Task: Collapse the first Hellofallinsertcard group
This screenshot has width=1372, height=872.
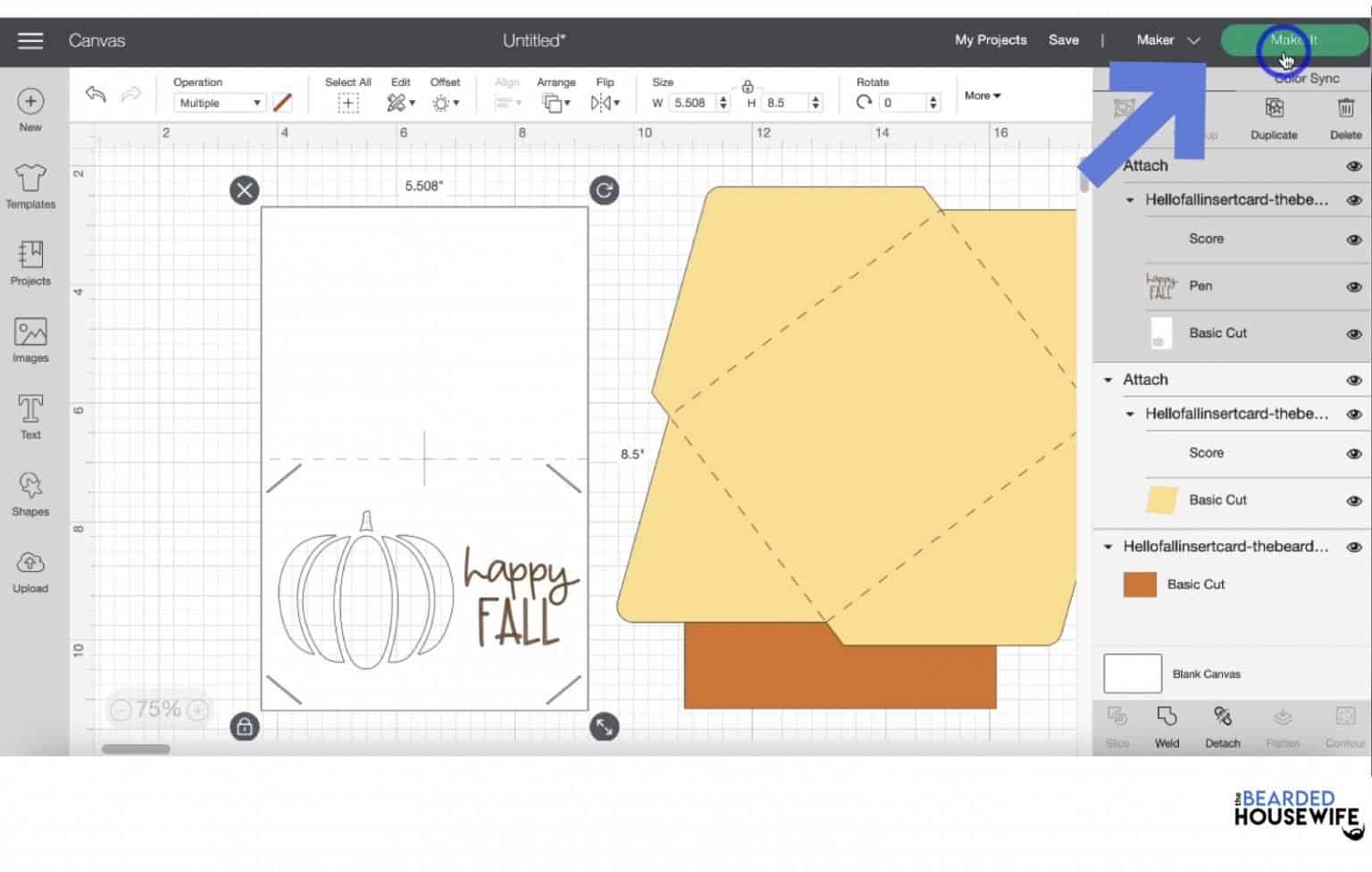Action: coord(1128,199)
